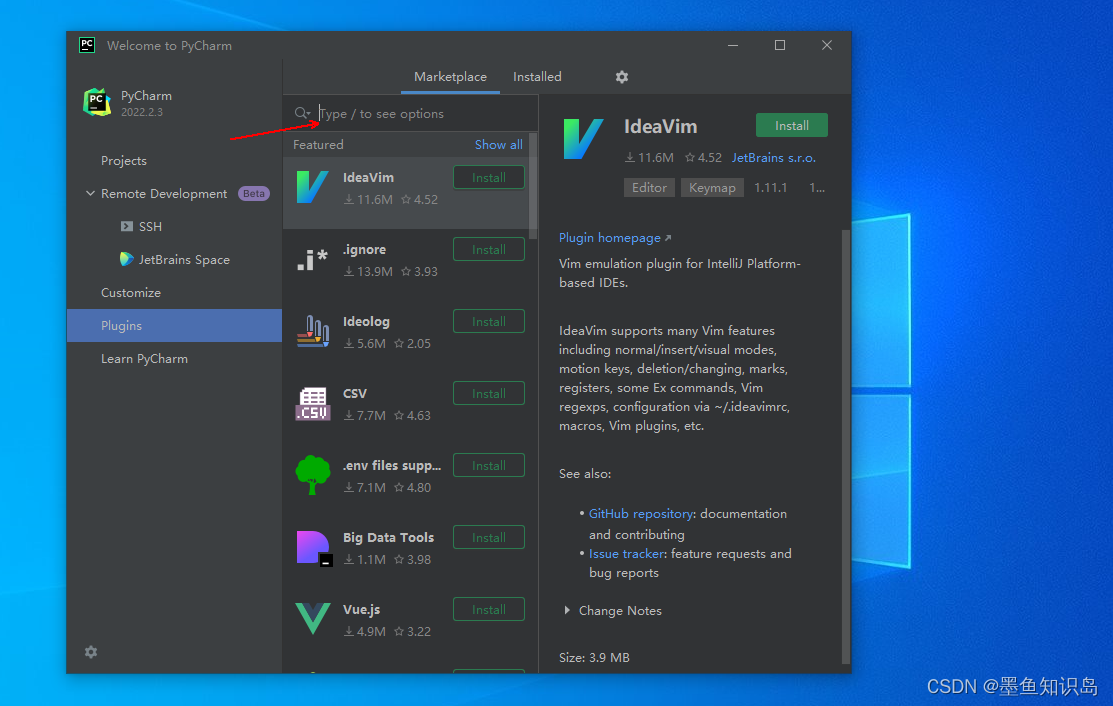Click the plugin details scrollbar
This screenshot has width=1113, height=706.
click(845, 447)
